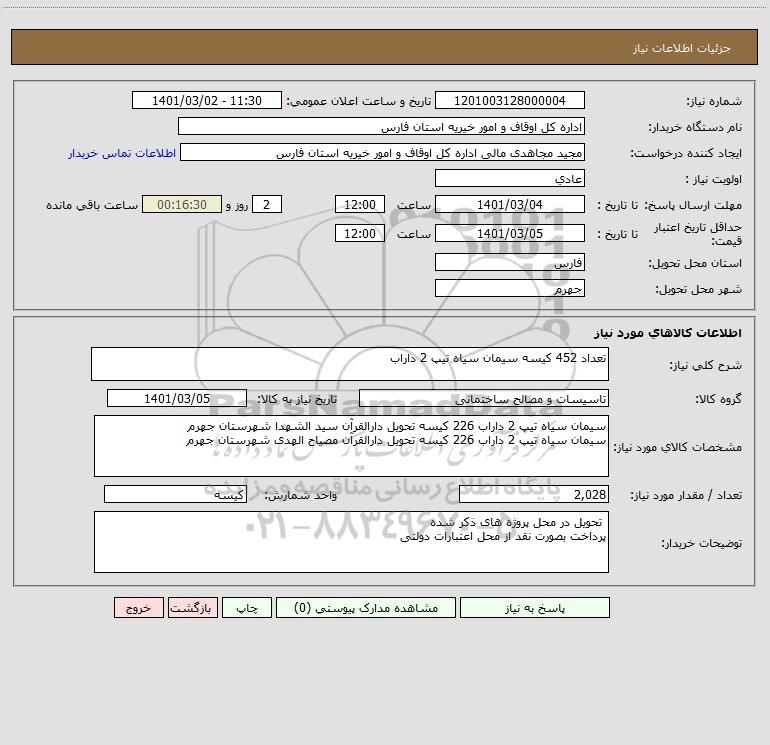Click response deadline date 1401/03/04
The image size is (770, 745).
click(x=510, y=204)
